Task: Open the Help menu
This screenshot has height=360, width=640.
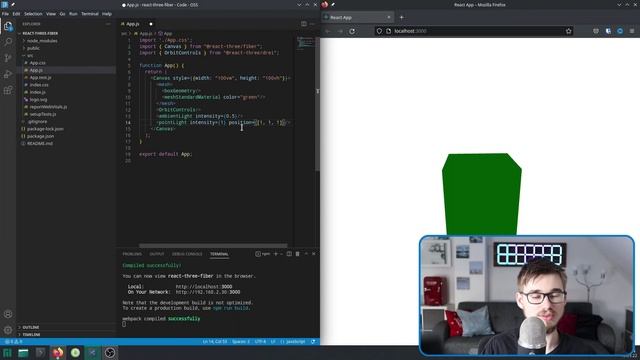Action: coord(107,14)
